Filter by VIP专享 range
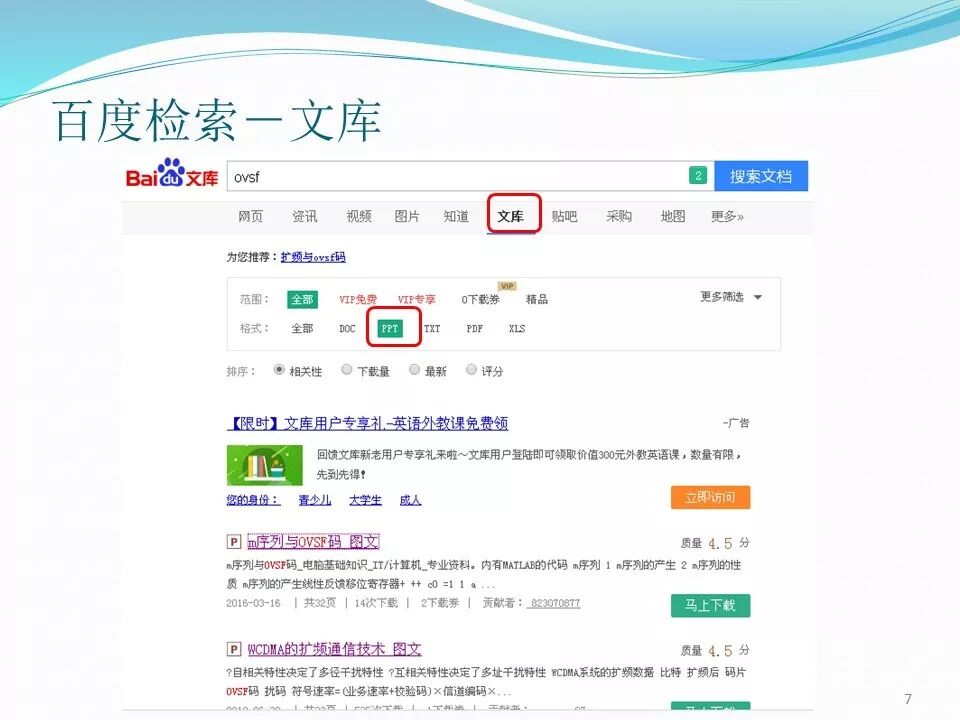960x720 pixels. pos(416,299)
